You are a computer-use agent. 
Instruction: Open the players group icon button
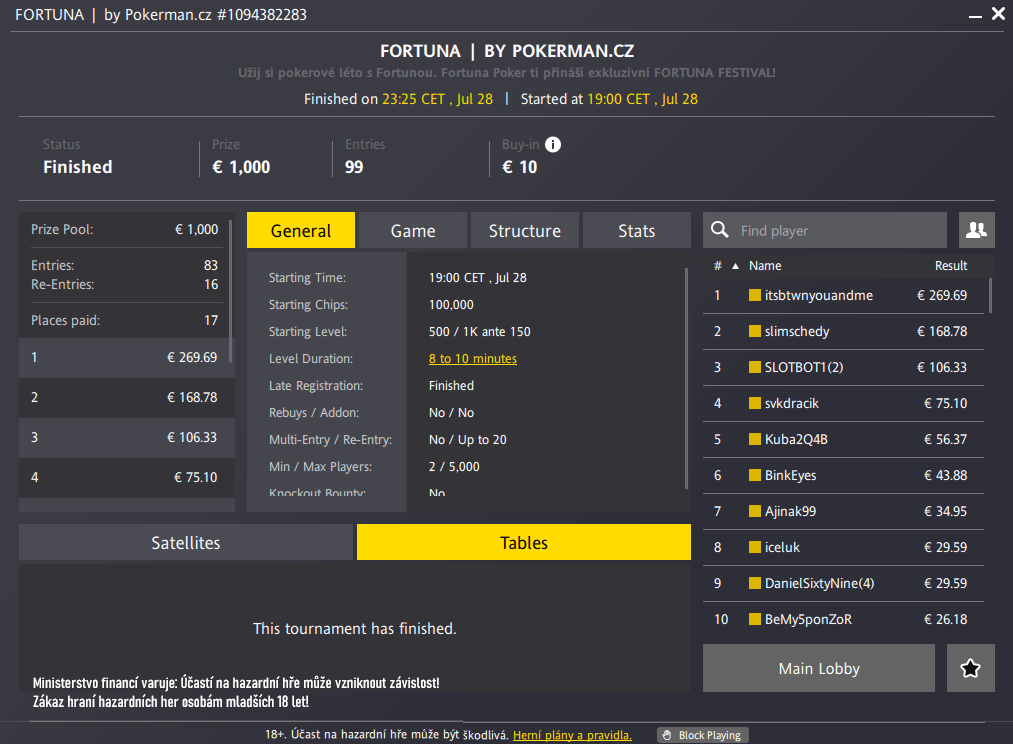coord(976,230)
